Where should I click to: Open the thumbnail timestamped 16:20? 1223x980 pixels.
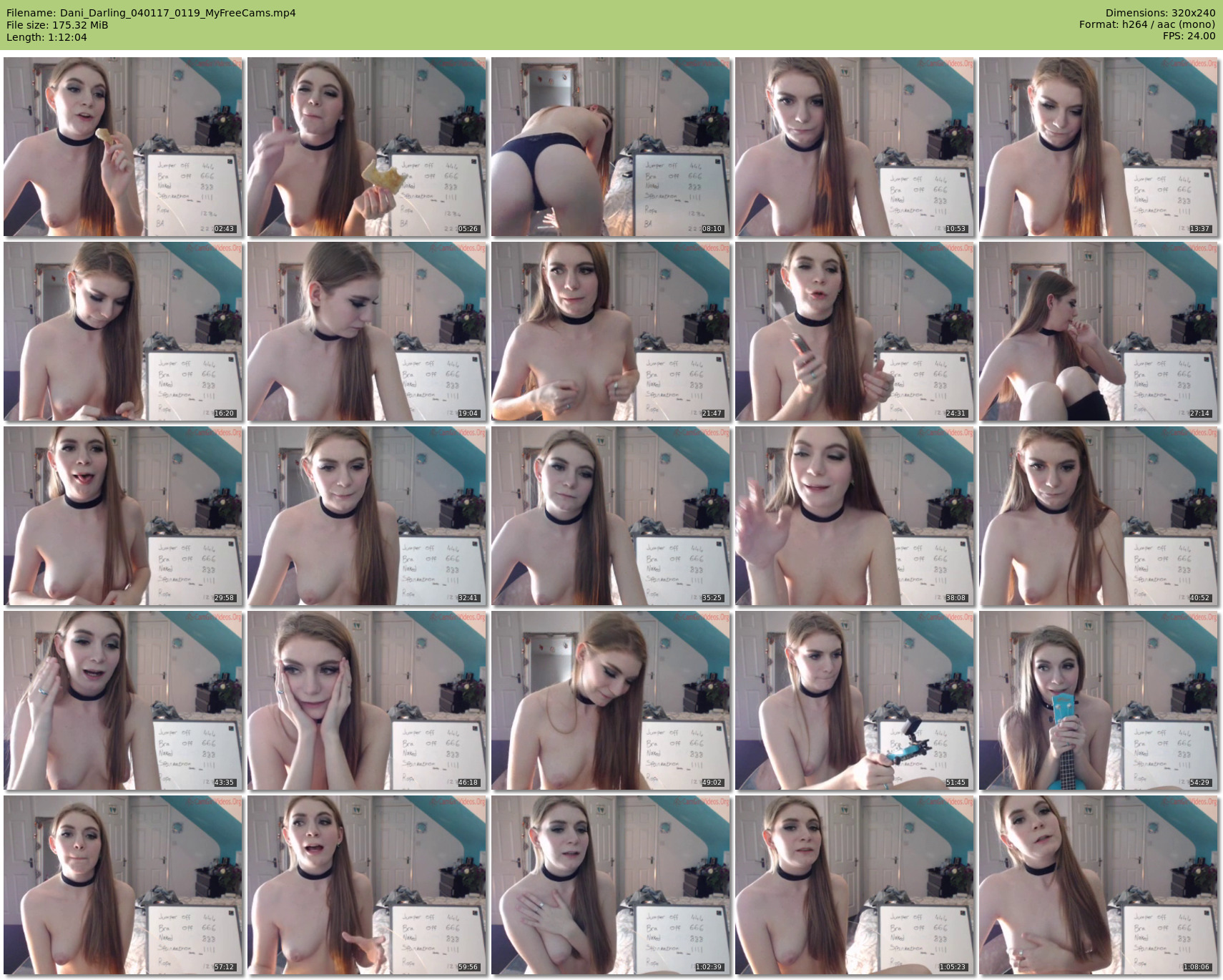pos(123,331)
